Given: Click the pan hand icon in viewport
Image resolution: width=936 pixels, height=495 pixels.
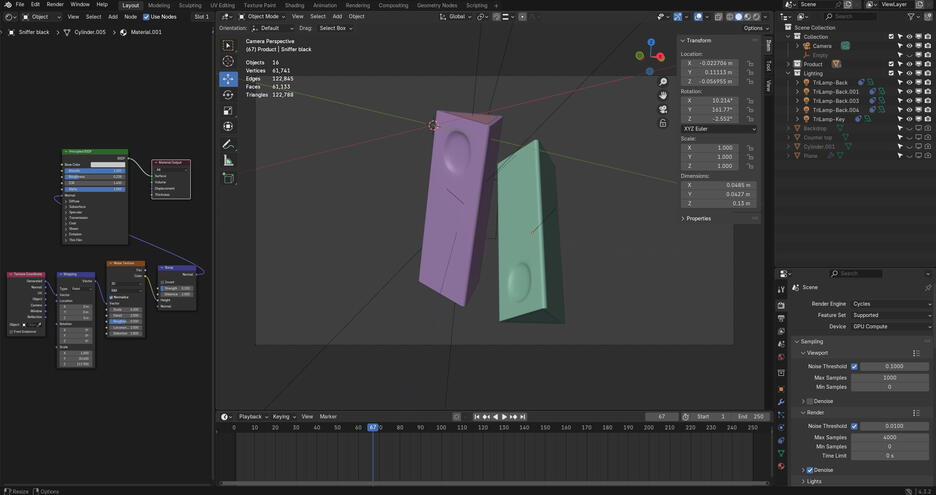Looking at the screenshot, I should click(x=663, y=95).
